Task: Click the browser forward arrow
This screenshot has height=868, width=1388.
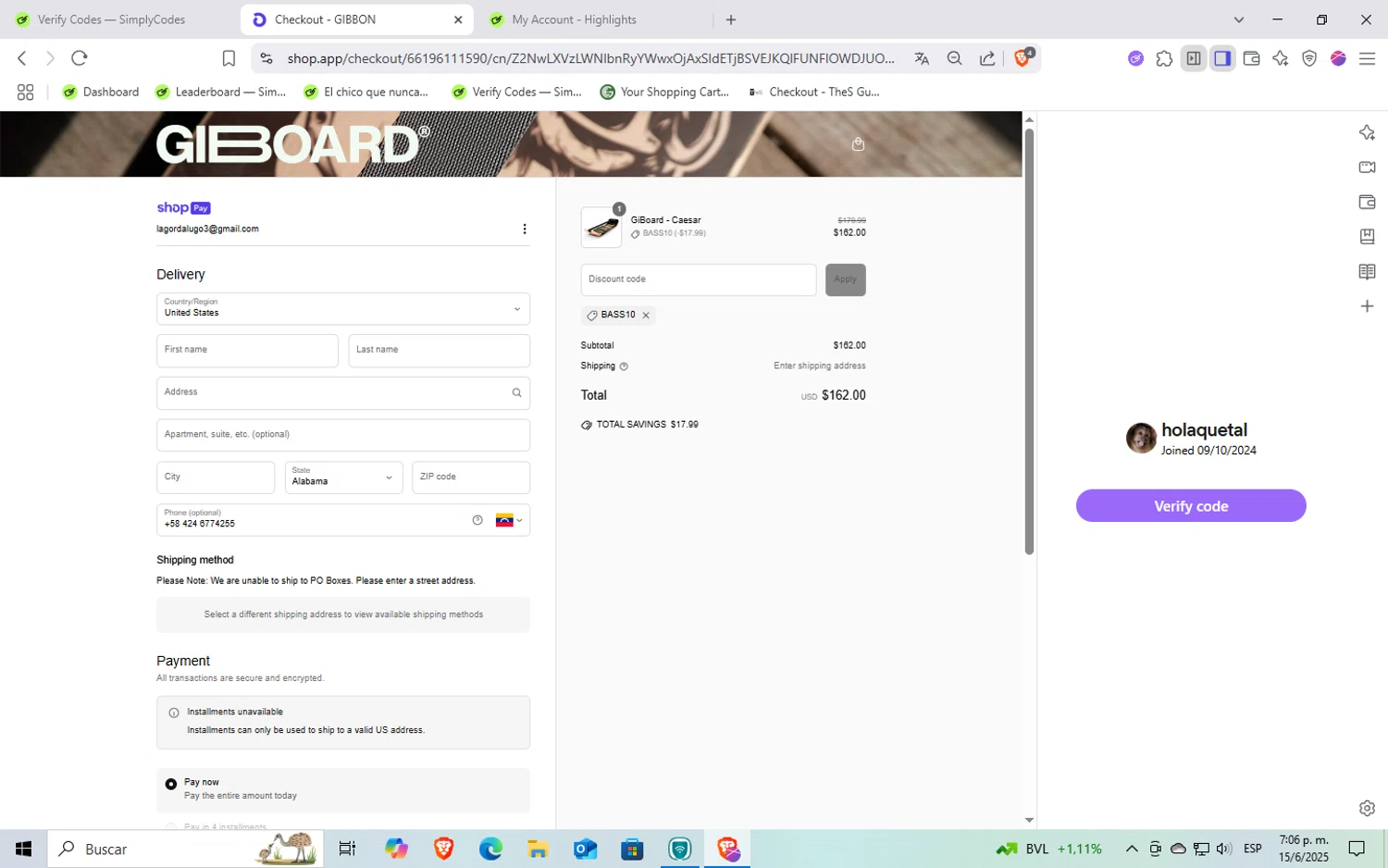Action: (x=50, y=58)
